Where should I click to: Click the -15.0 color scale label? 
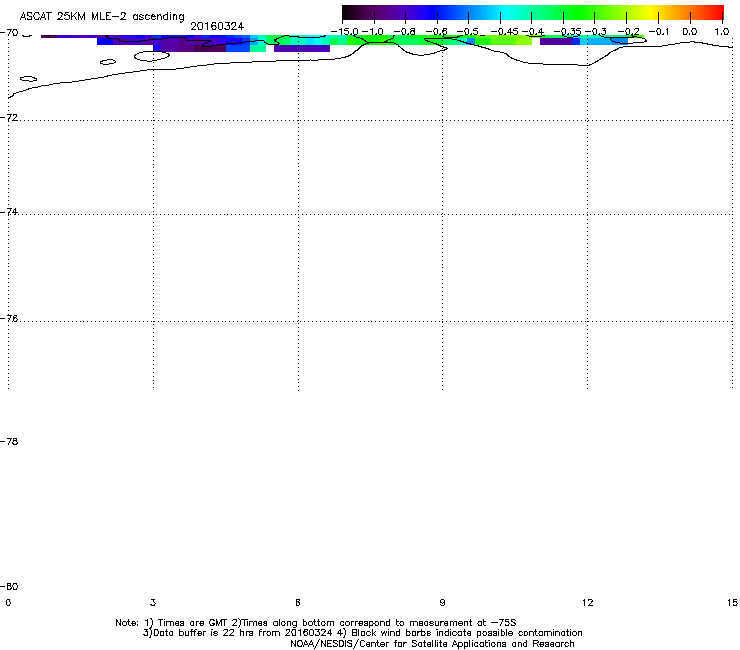(345, 32)
